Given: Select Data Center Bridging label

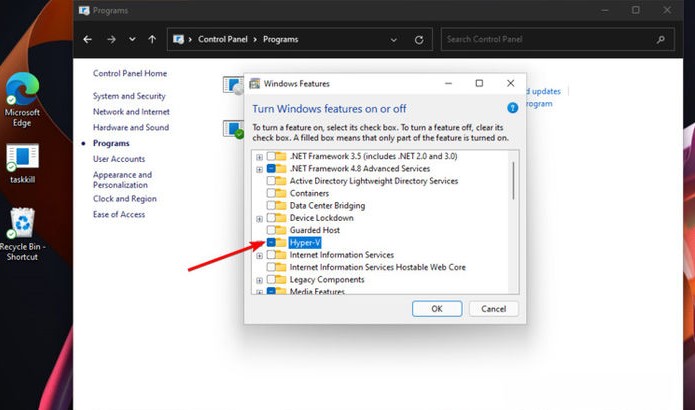Looking at the screenshot, I should 327,205.
